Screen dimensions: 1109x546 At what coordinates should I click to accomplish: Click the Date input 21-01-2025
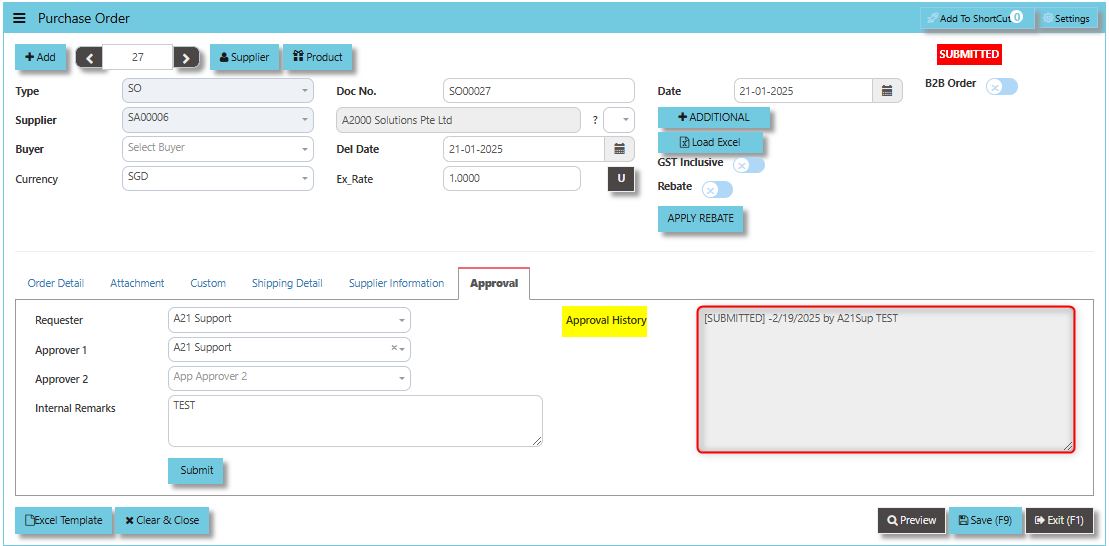(803, 91)
